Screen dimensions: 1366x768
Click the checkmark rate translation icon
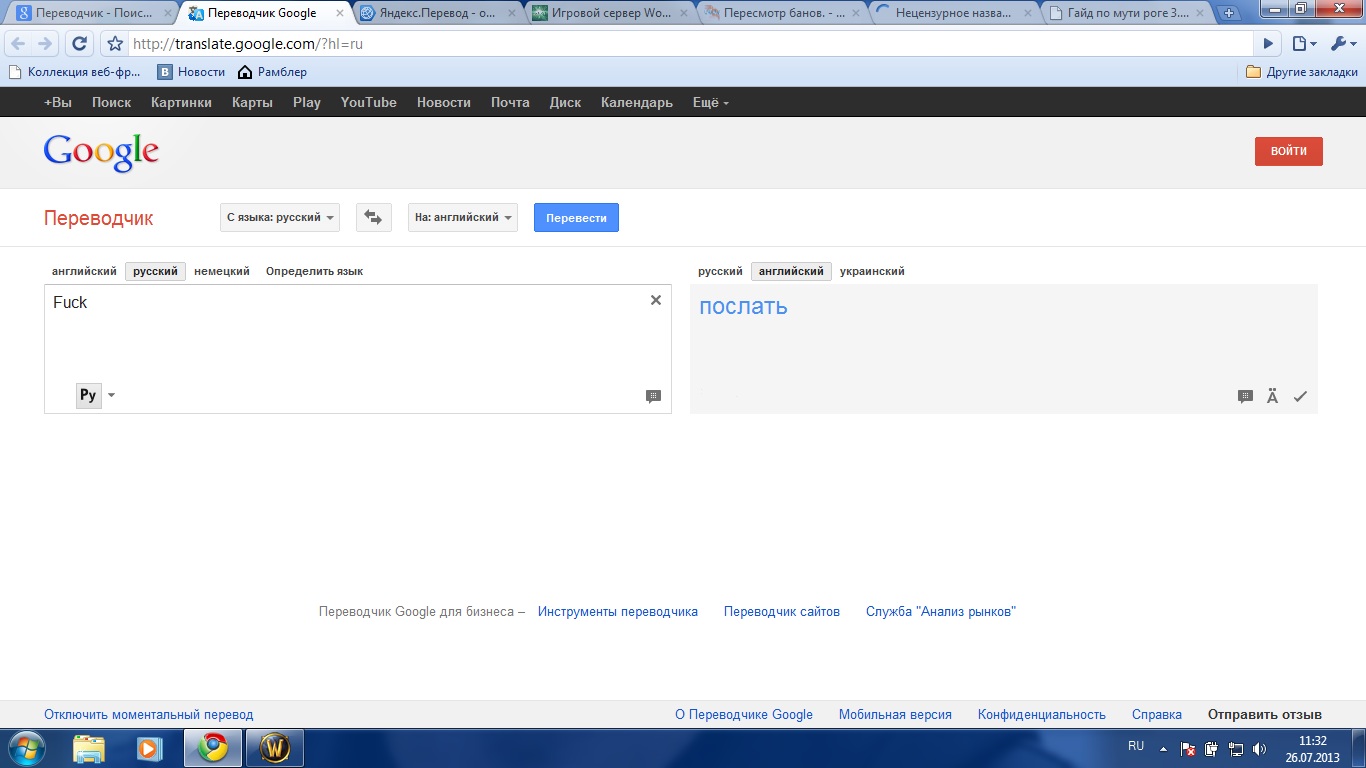(1300, 397)
